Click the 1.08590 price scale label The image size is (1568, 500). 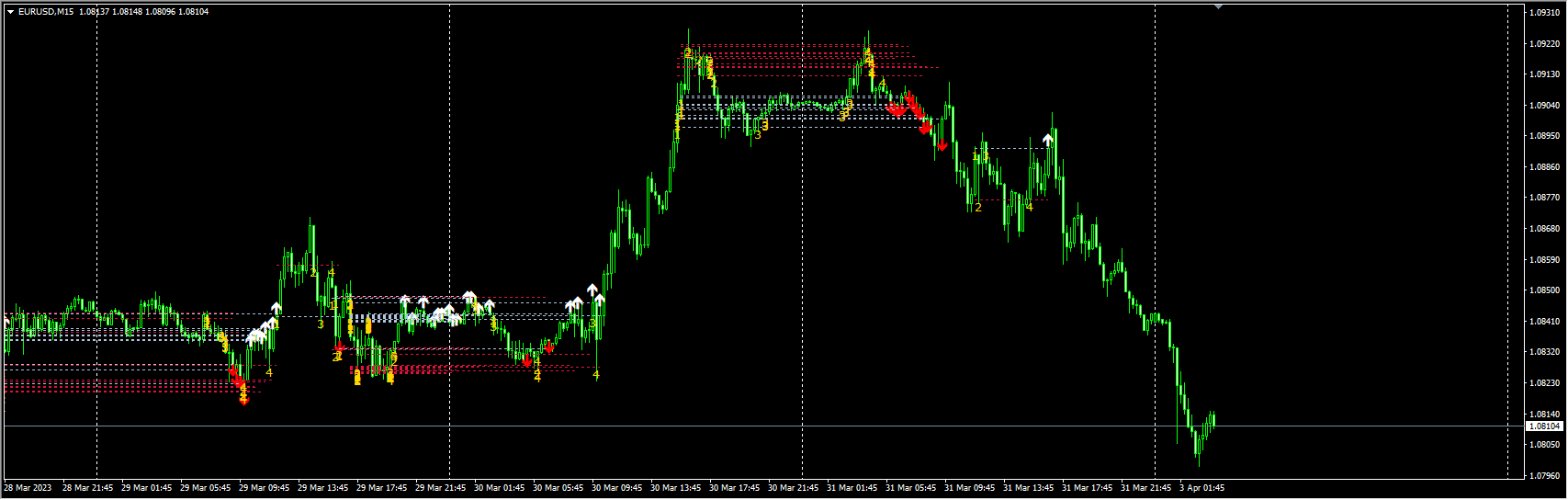1545,260
